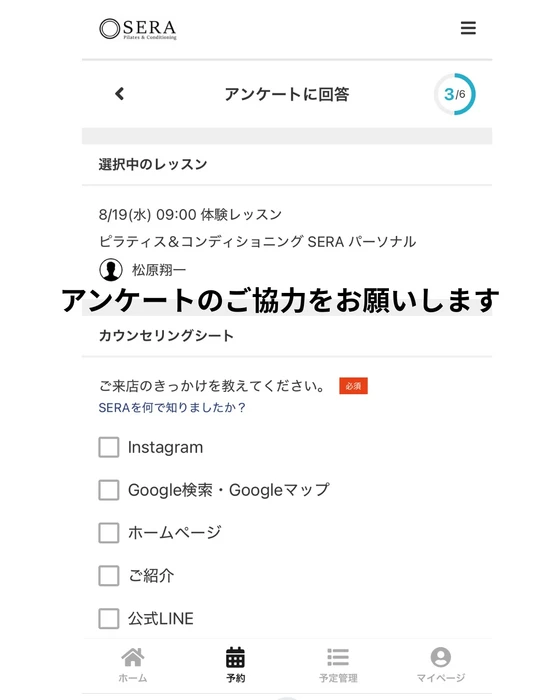This screenshot has width=560, height=700.
Task: Select the ご紹介 checkbox
Action: pos(109,576)
